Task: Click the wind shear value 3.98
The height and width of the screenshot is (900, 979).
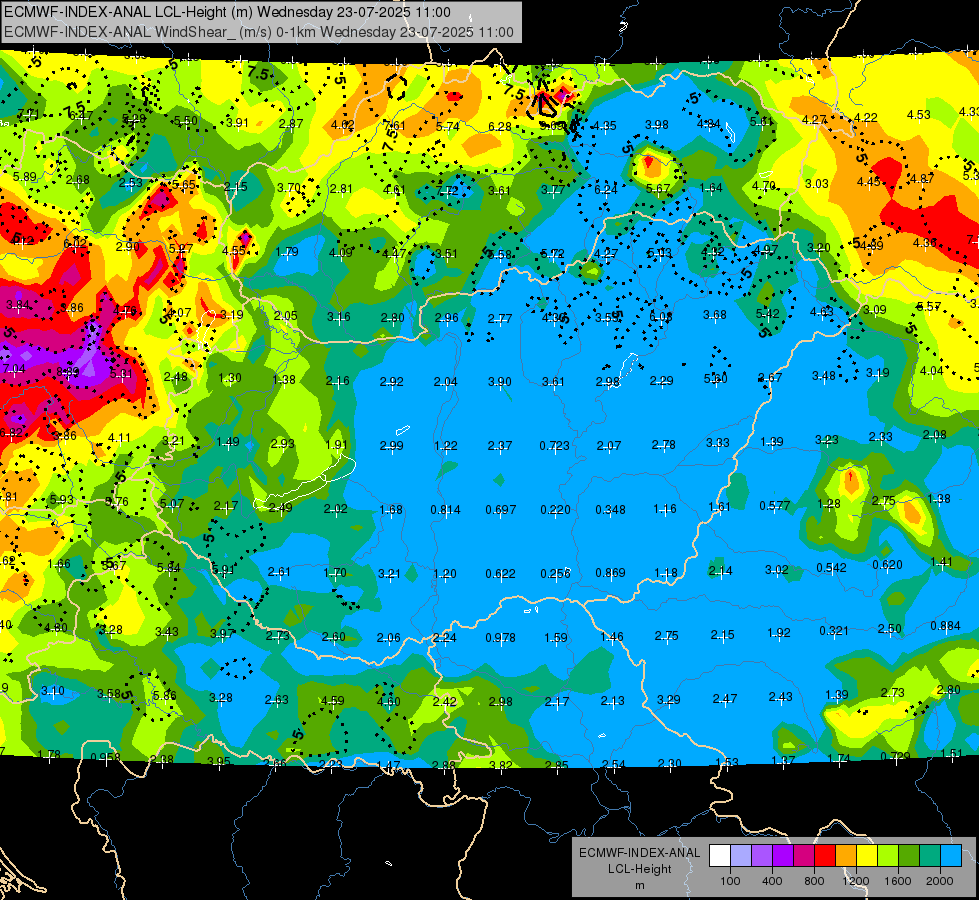Action: 657,126
